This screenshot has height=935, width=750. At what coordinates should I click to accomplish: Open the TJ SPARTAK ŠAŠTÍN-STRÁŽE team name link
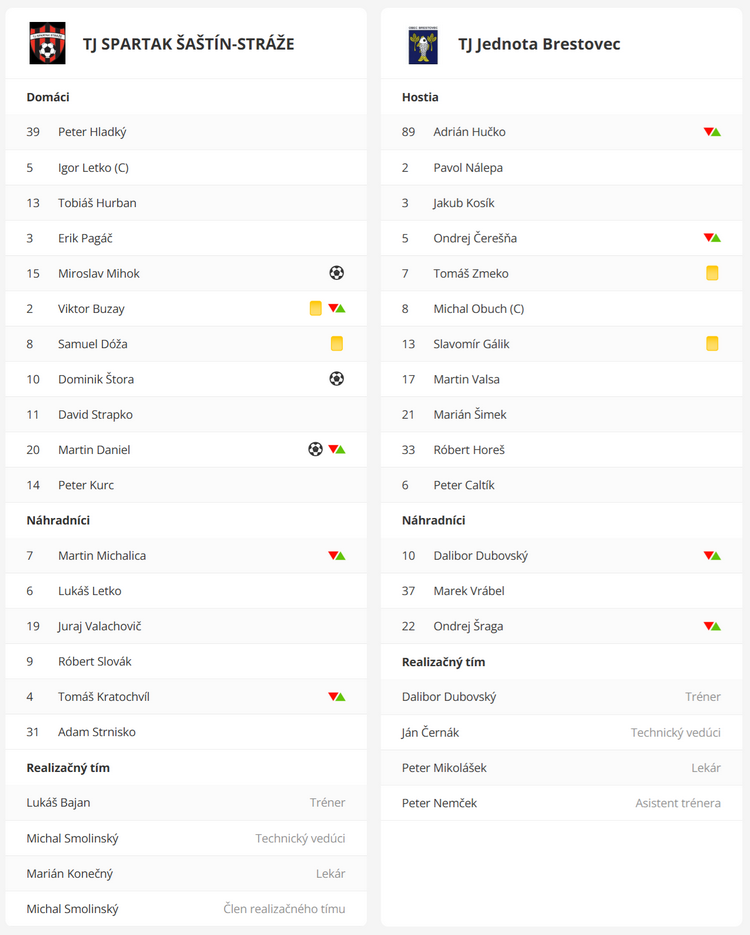click(x=188, y=44)
